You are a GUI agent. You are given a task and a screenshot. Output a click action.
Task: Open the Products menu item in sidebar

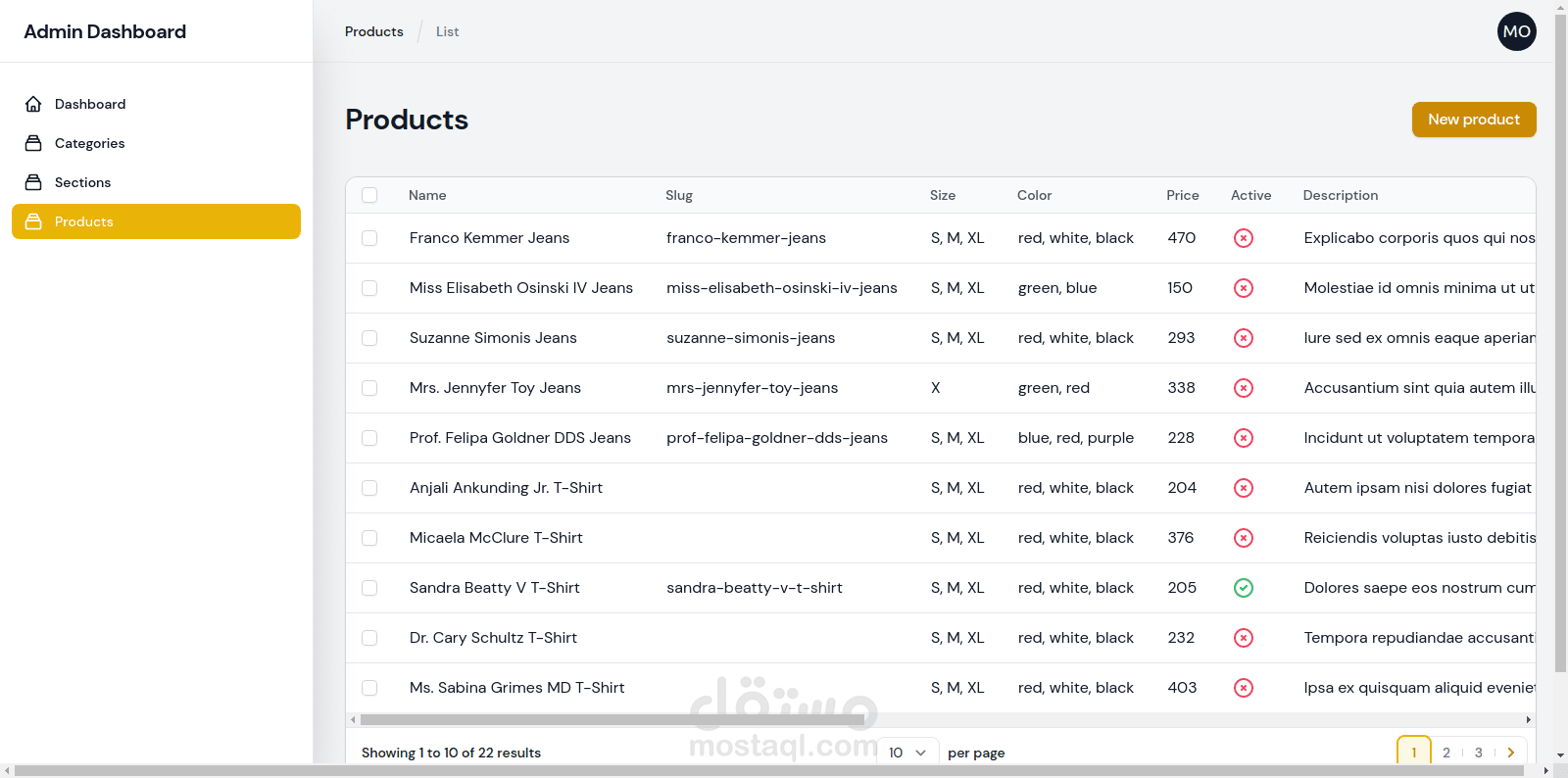[x=84, y=221]
